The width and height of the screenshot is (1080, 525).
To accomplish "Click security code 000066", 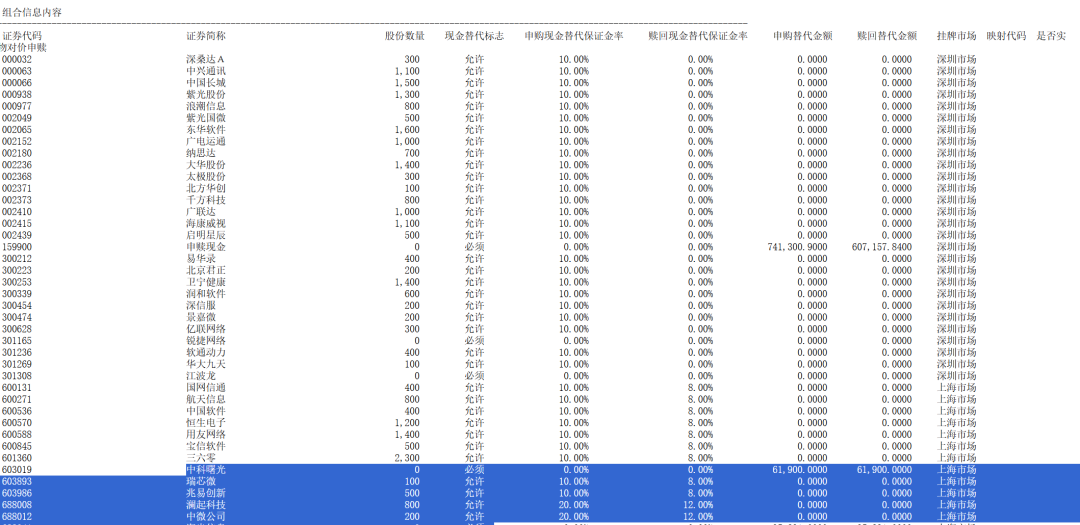I will tap(17, 83).
